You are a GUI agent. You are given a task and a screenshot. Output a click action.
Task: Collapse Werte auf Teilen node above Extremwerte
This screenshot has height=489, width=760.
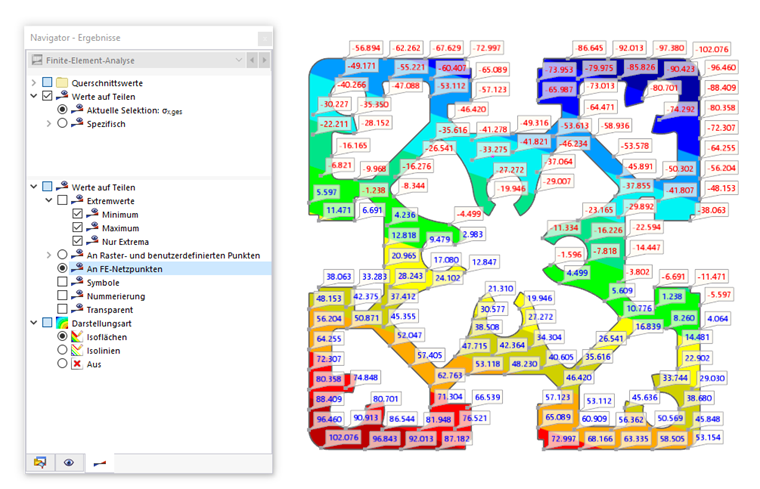point(33,186)
